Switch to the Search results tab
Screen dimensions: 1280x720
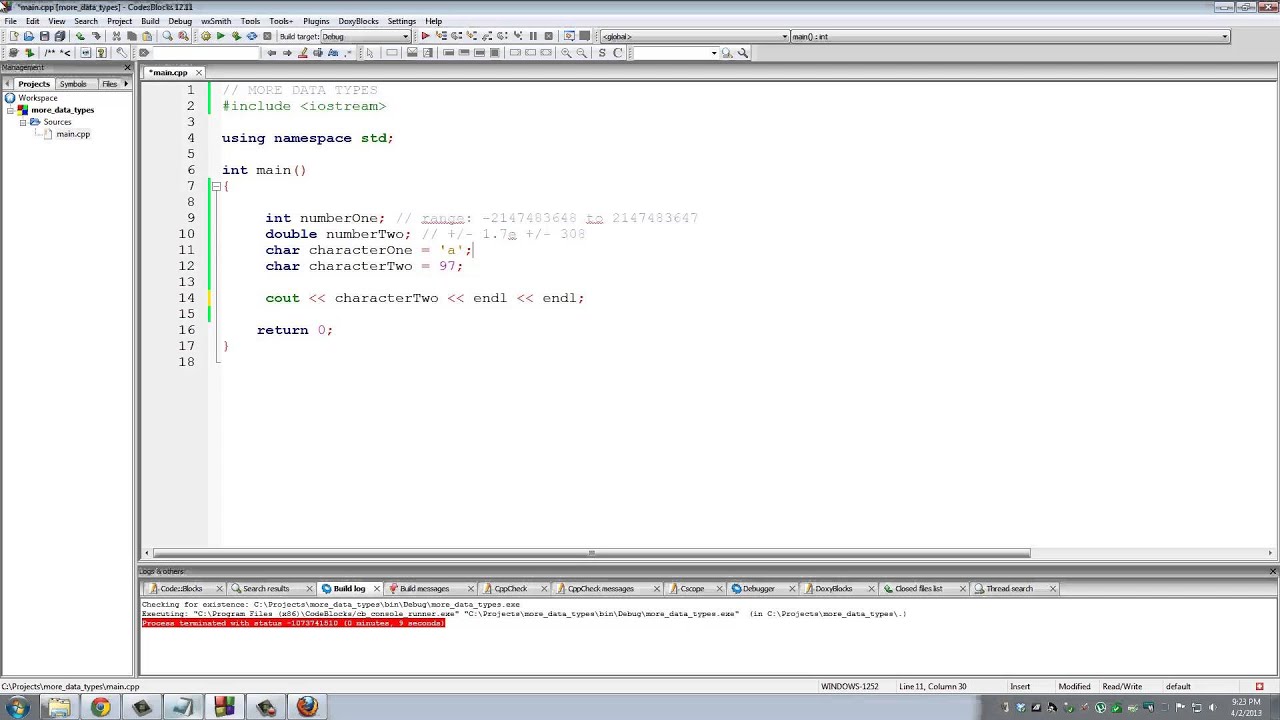pos(265,589)
